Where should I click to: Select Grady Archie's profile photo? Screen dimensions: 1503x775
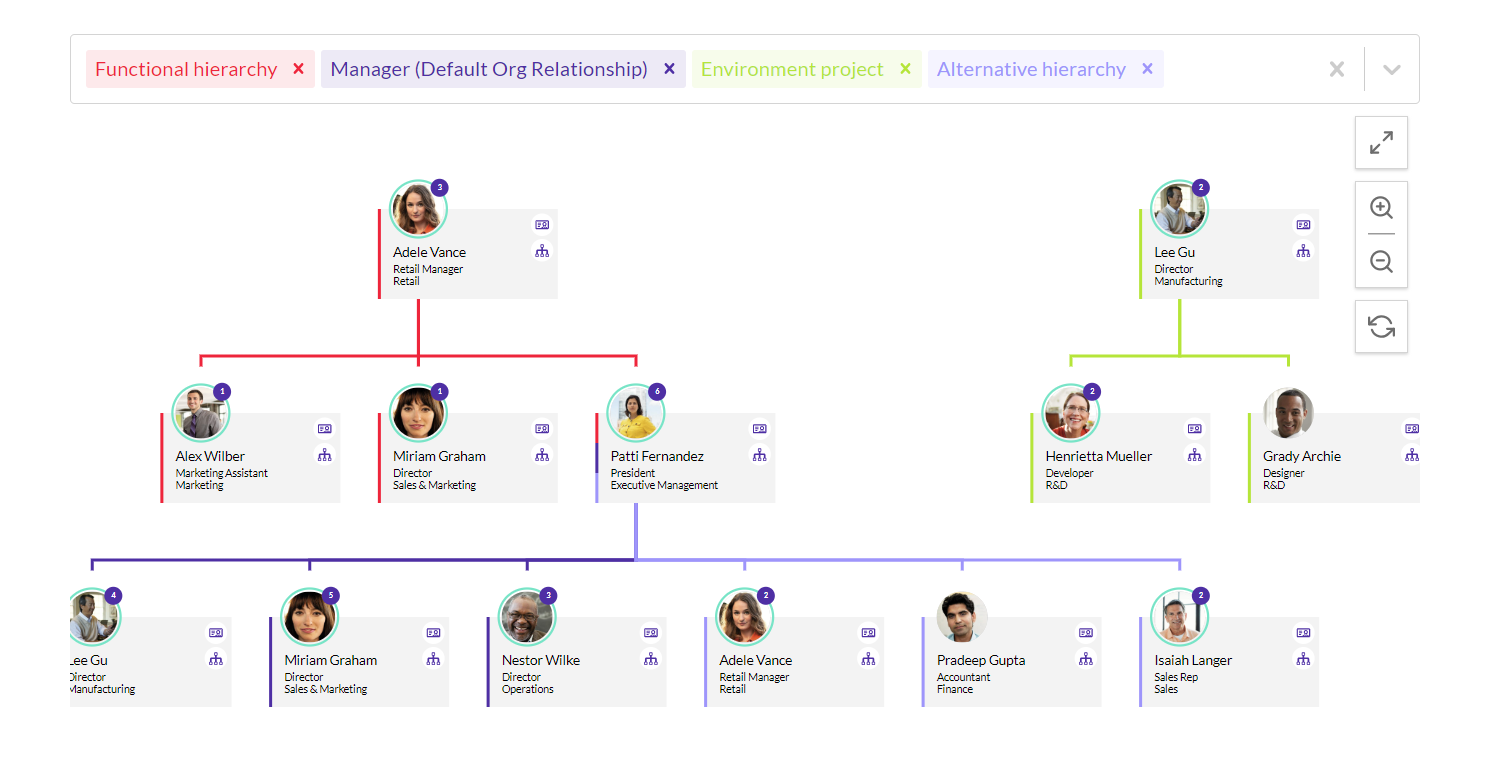pos(1288,414)
